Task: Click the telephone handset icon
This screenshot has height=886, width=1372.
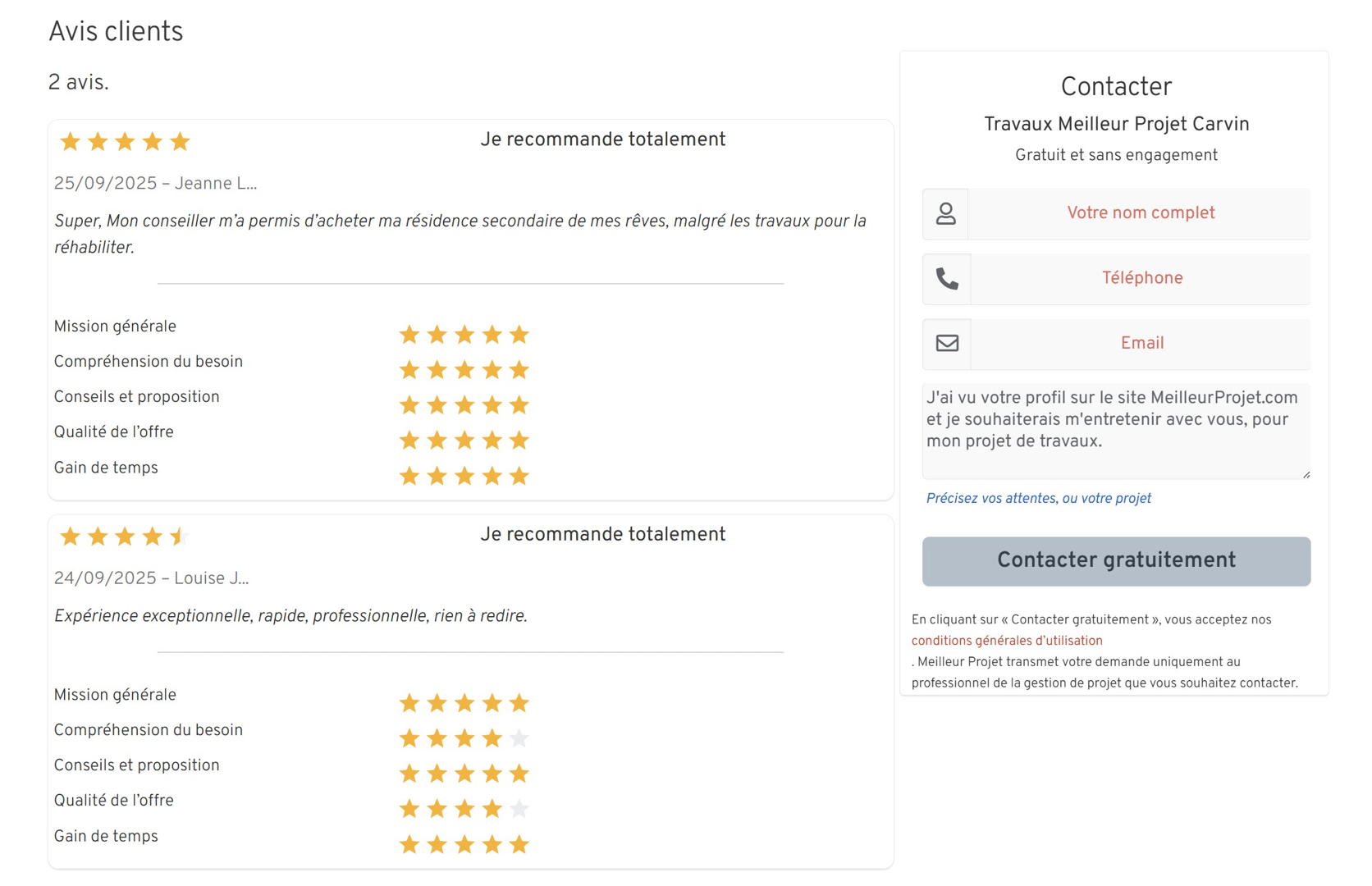Action: click(947, 278)
